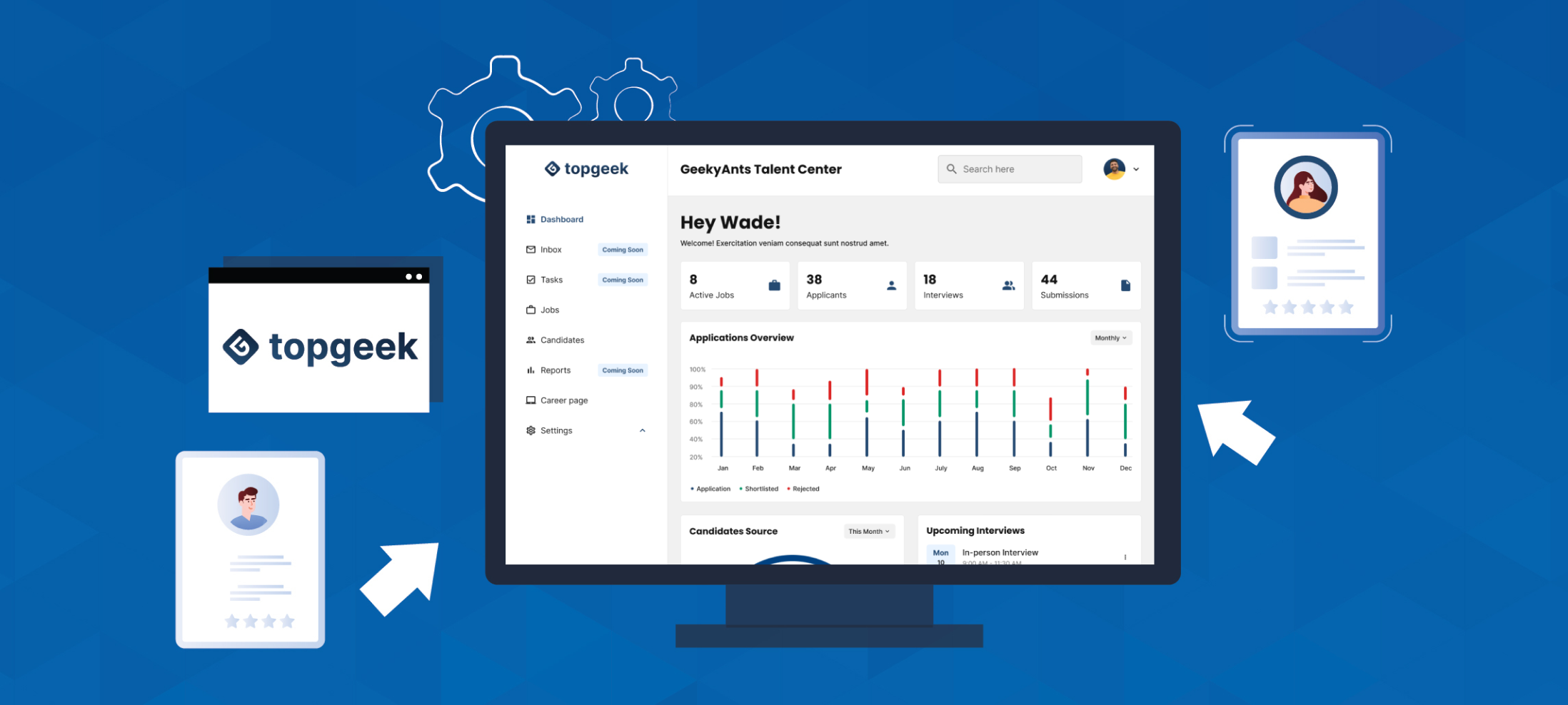
Task: Select the Career page monitor icon
Action: (x=530, y=400)
